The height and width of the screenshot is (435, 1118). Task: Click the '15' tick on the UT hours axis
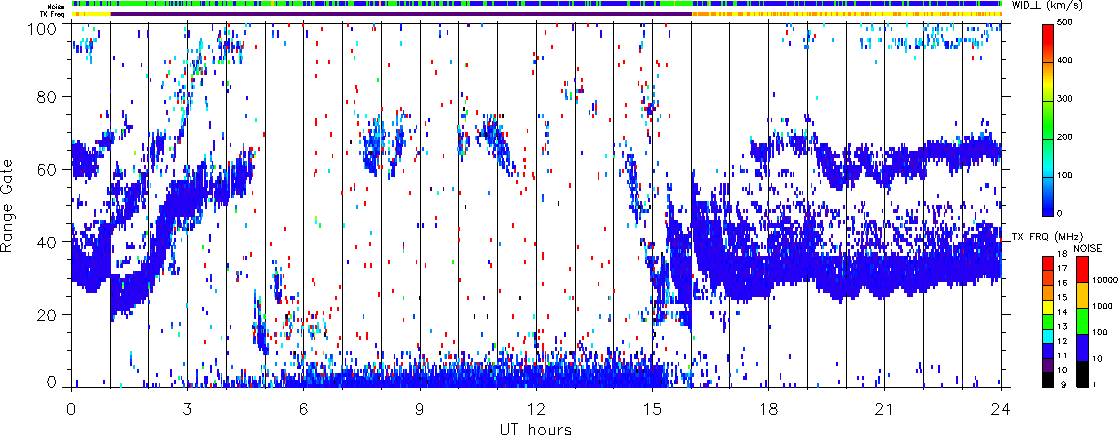(x=652, y=409)
